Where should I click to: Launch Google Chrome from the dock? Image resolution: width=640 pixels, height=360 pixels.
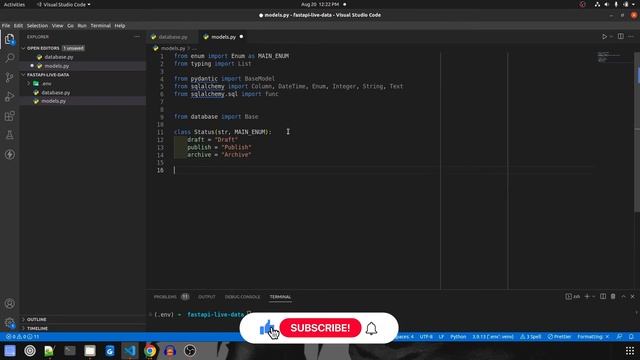(150, 351)
